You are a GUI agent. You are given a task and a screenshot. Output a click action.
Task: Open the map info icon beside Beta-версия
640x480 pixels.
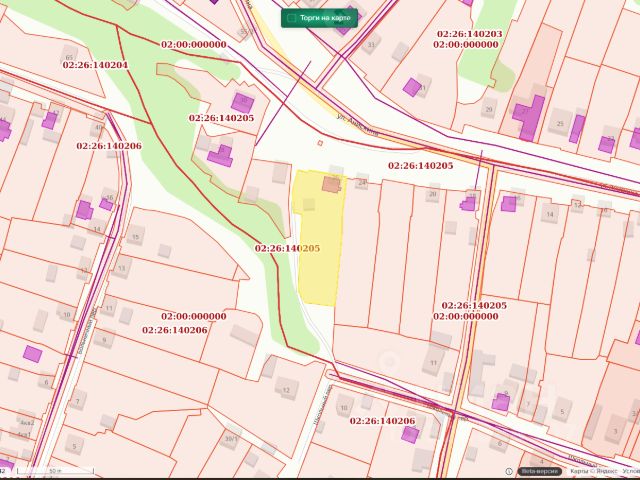click(509, 471)
